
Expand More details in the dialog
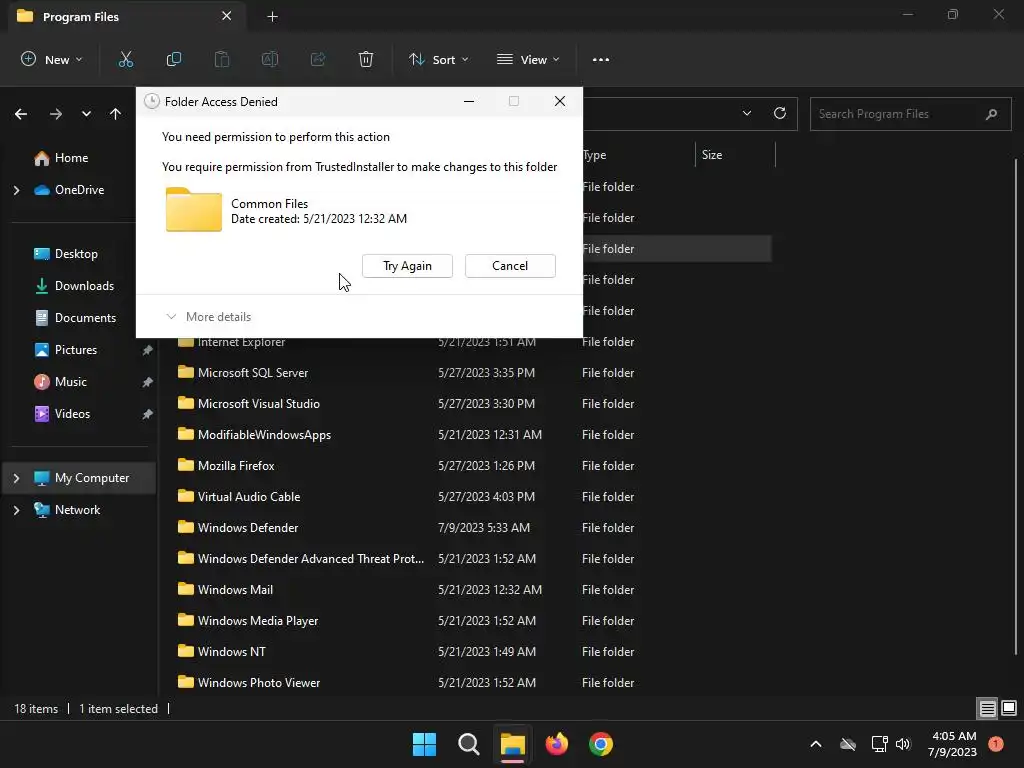point(208,317)
